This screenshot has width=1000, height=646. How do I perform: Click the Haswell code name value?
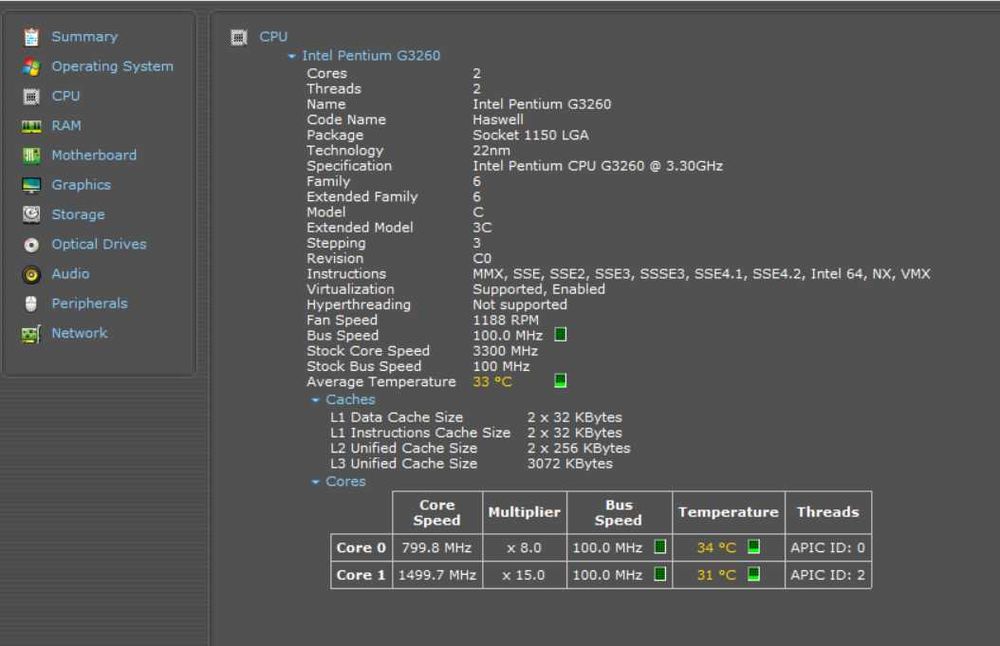tap(498, 120)
